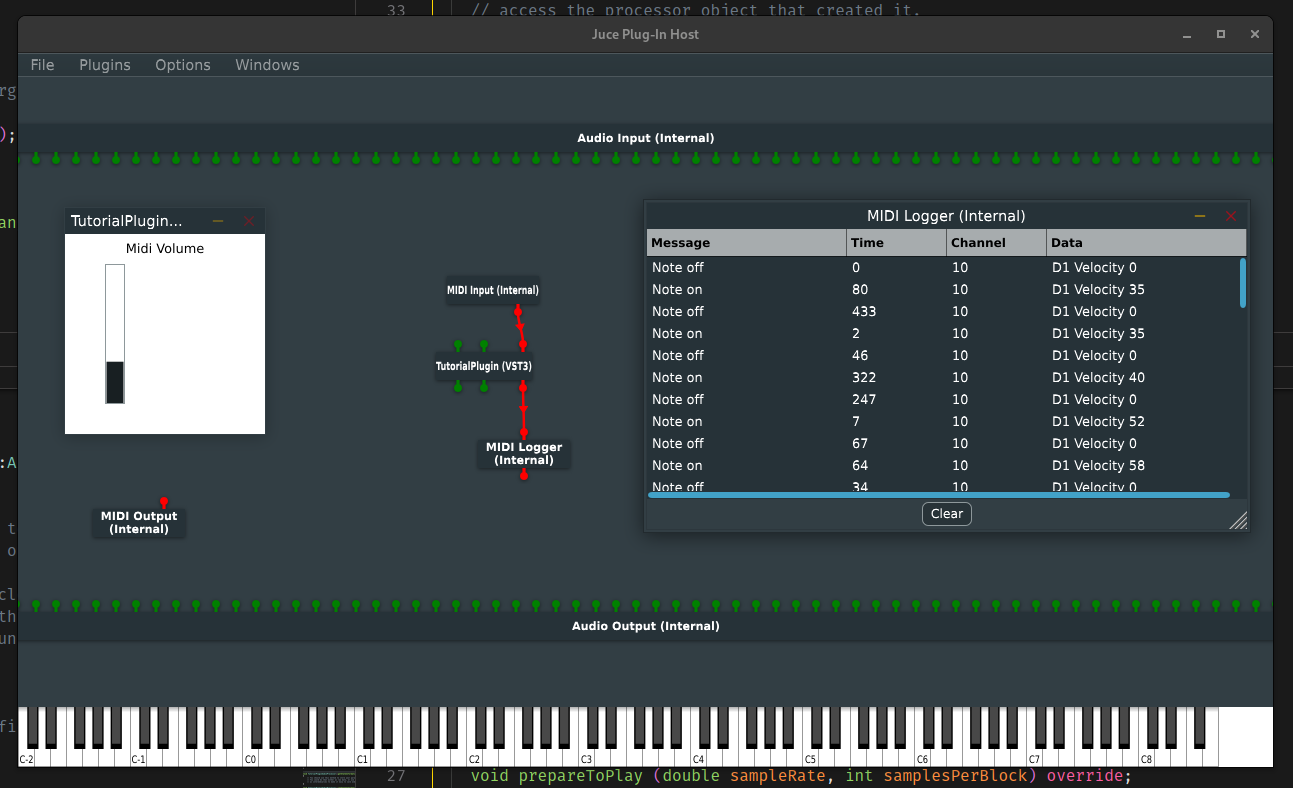The image size is (1293, 788).
Task: Click the MIDI Logger horizontal scrollbar
Action: tap(938, 494)
